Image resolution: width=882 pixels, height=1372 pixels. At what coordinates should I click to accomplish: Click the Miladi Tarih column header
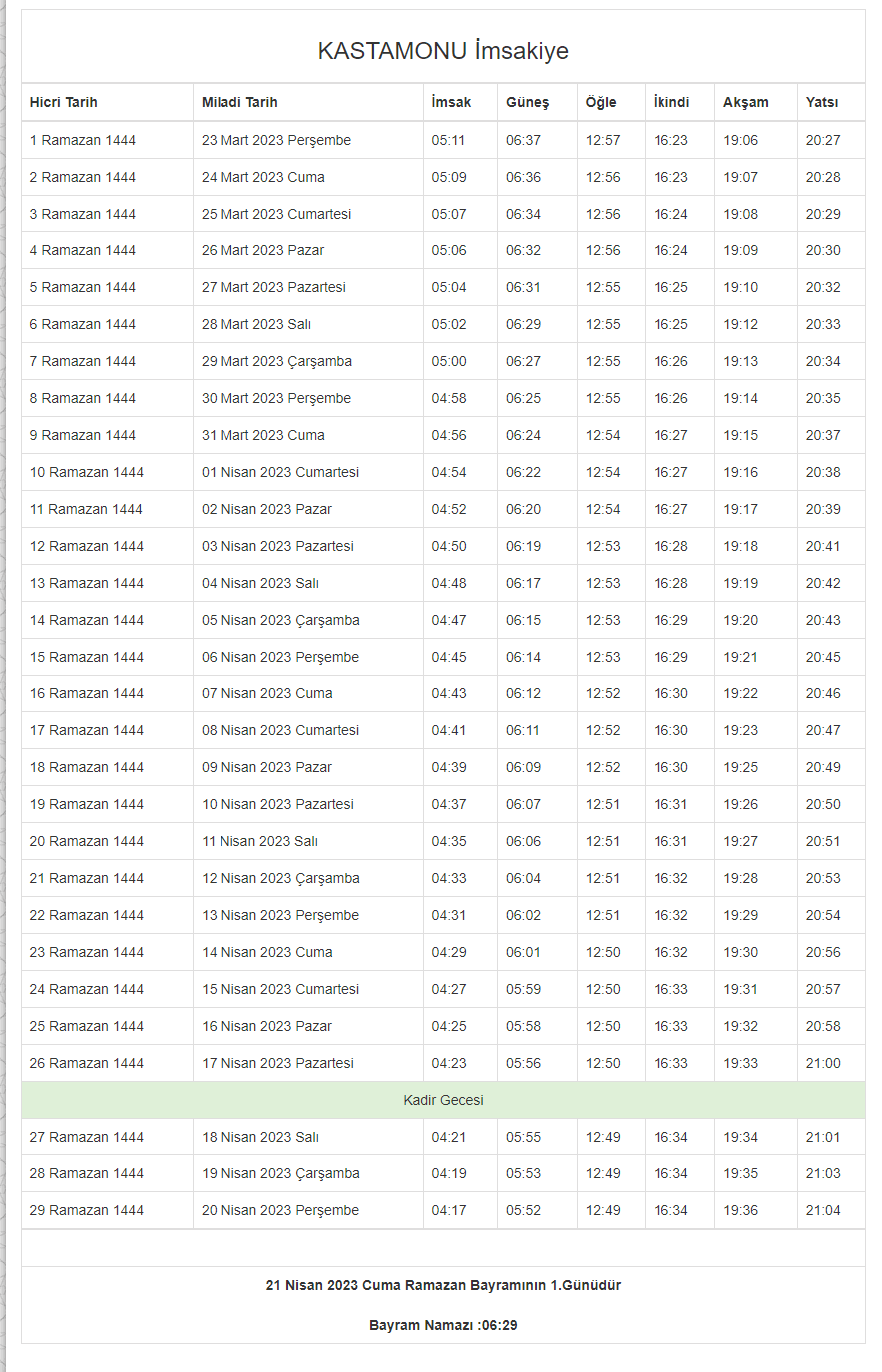(x=239, y=102)
